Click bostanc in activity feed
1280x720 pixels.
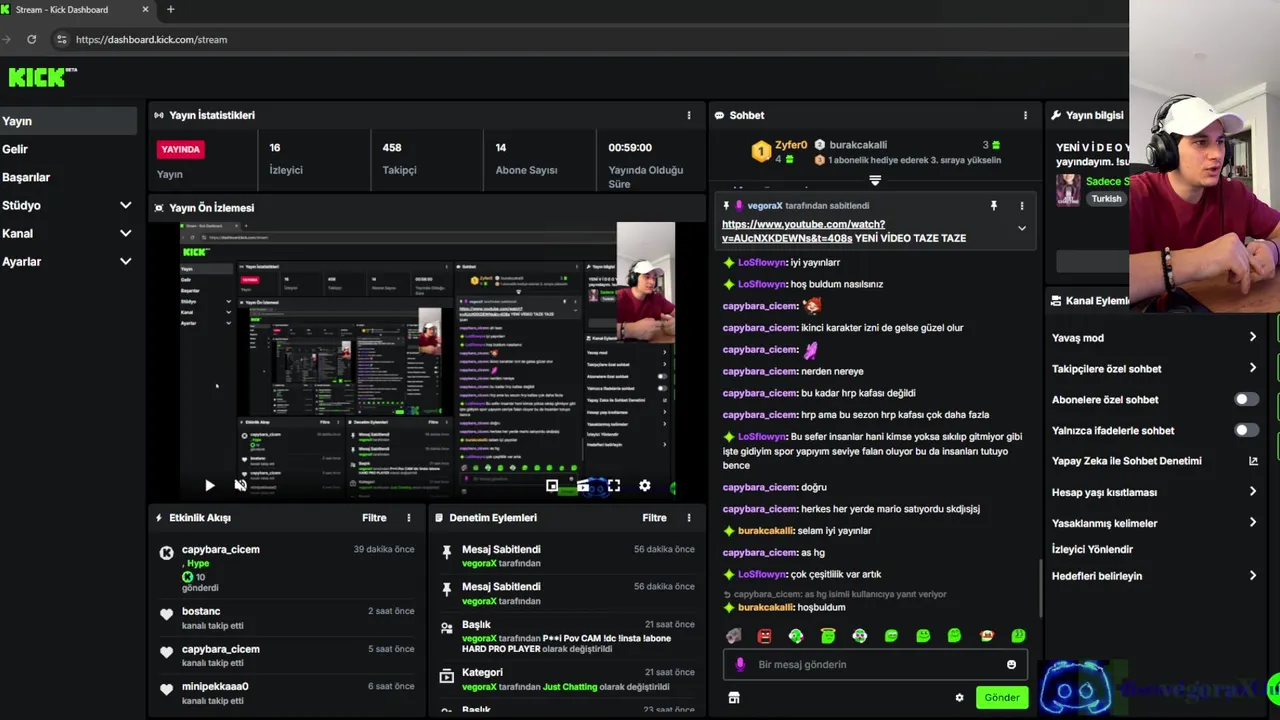point(201,611)
